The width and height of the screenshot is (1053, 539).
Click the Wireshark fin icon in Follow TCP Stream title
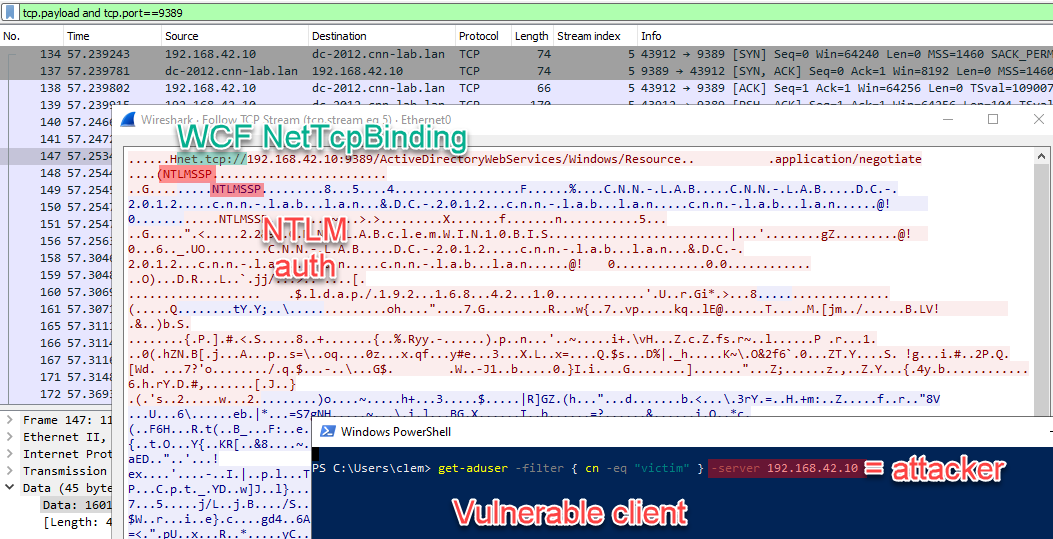[129, 119]
